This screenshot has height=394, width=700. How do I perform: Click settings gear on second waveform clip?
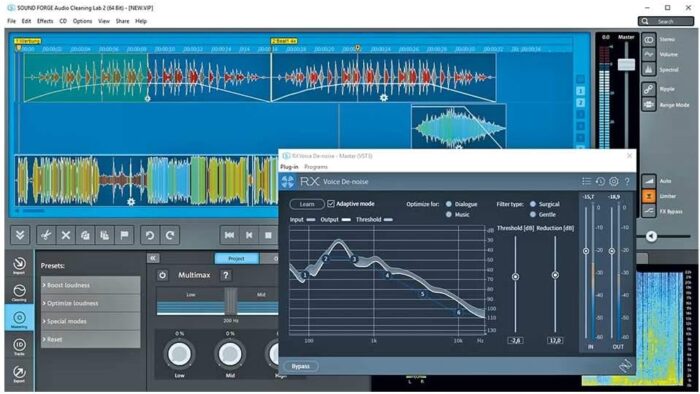coord(383,97)
